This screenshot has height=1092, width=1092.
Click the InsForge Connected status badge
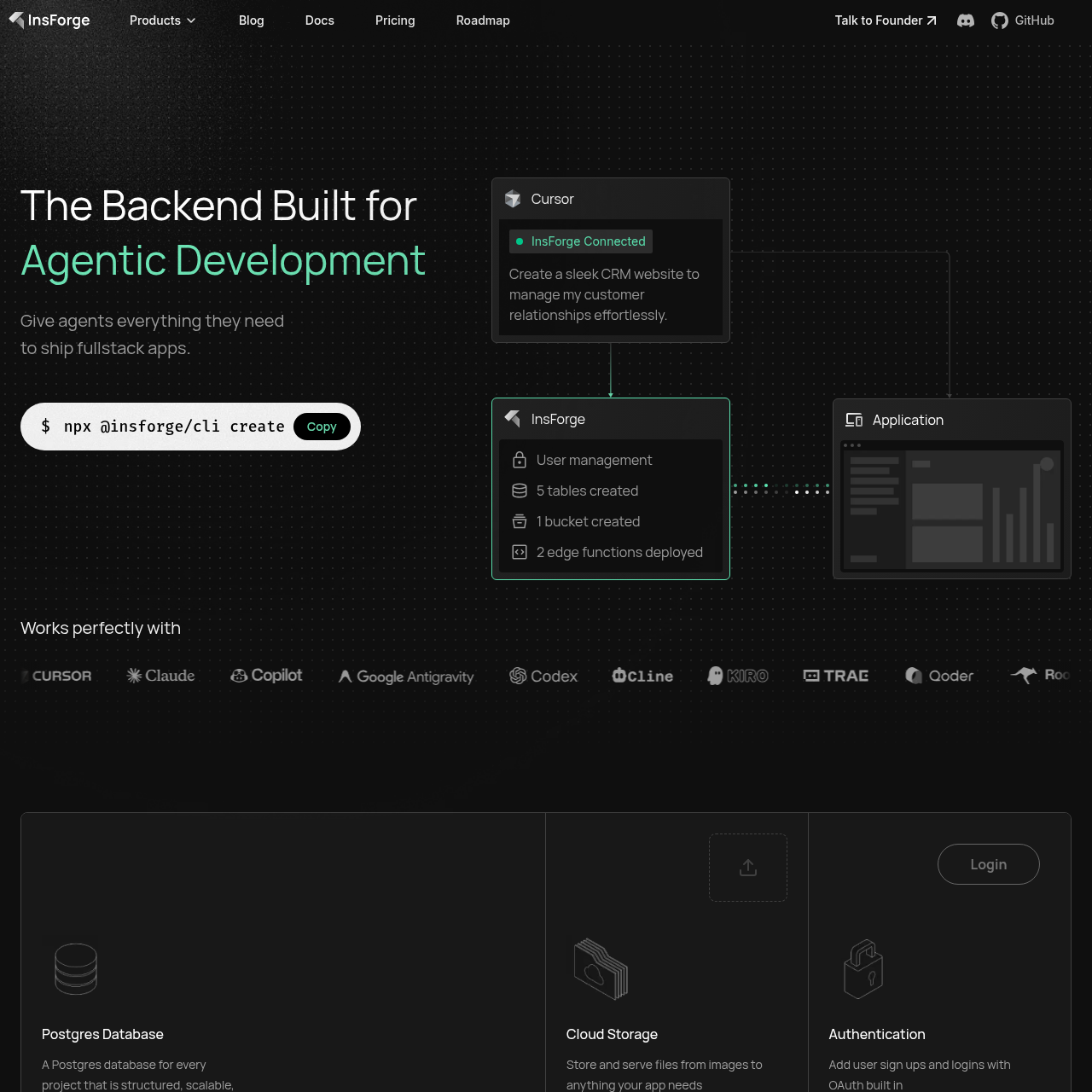pos(581,241)
